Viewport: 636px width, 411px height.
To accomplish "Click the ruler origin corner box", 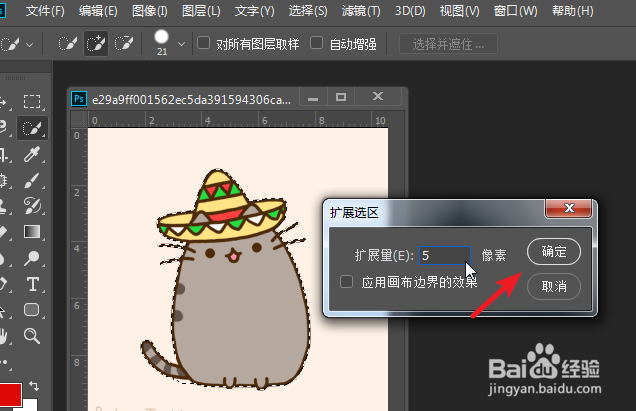I will point(80,120).
